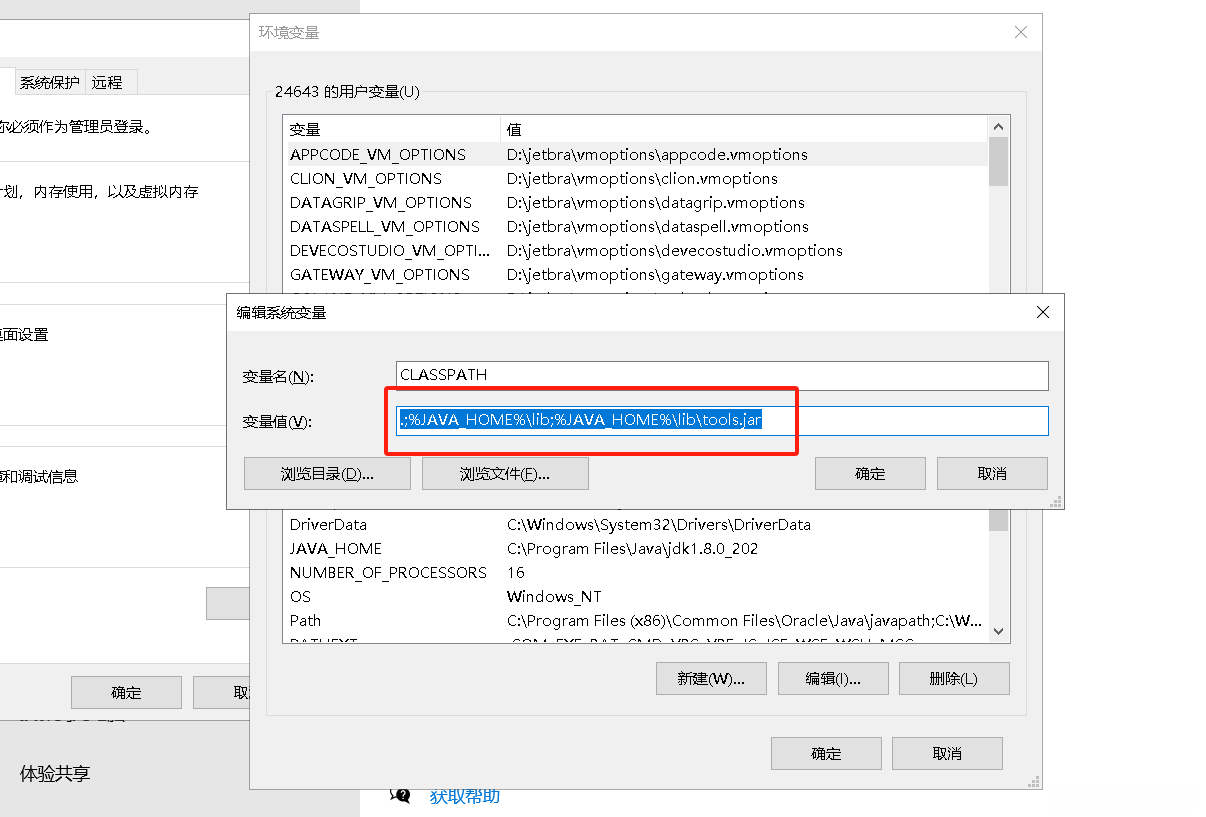Screen dimensions: 1206x817
Task: Click 编辑(I)... to edit a system variable
Action: click(x=833, y=678)
